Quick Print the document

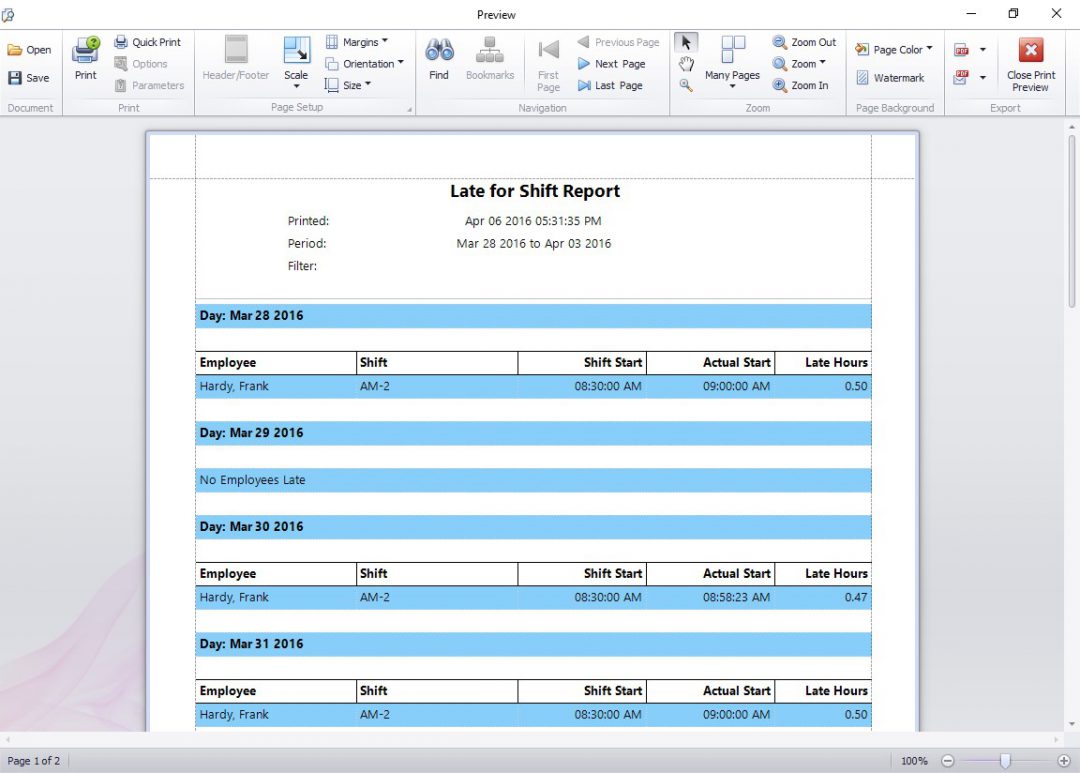point(148,41)
